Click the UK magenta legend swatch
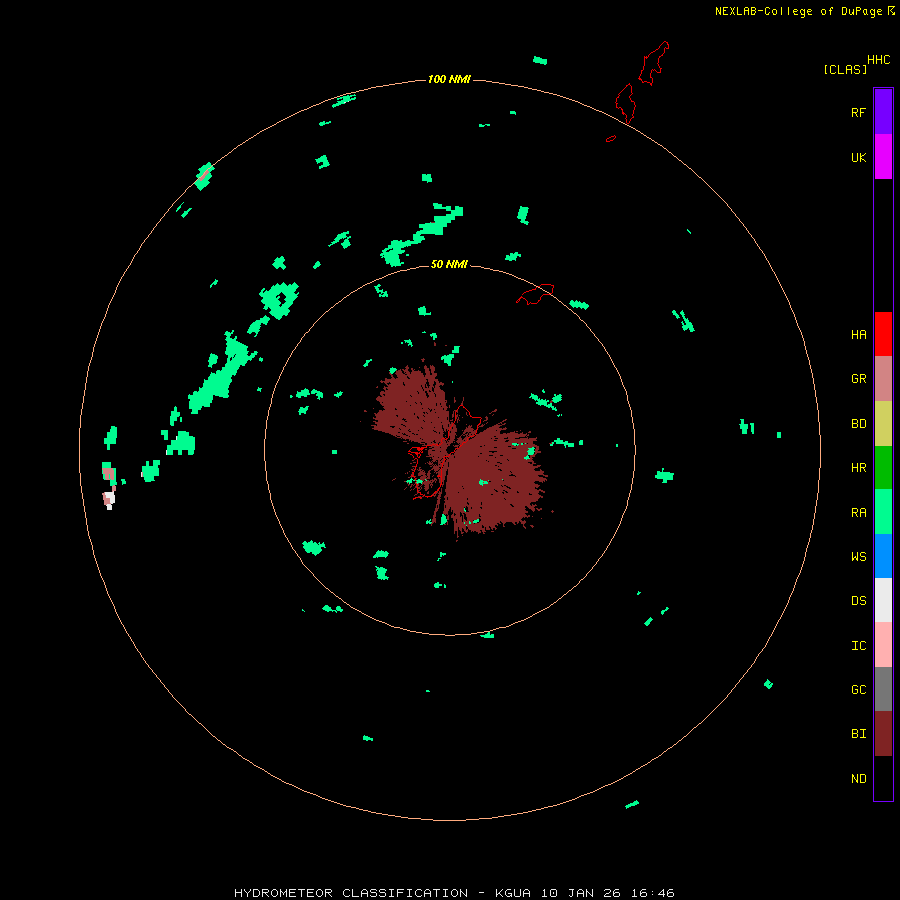 [883, 157]
